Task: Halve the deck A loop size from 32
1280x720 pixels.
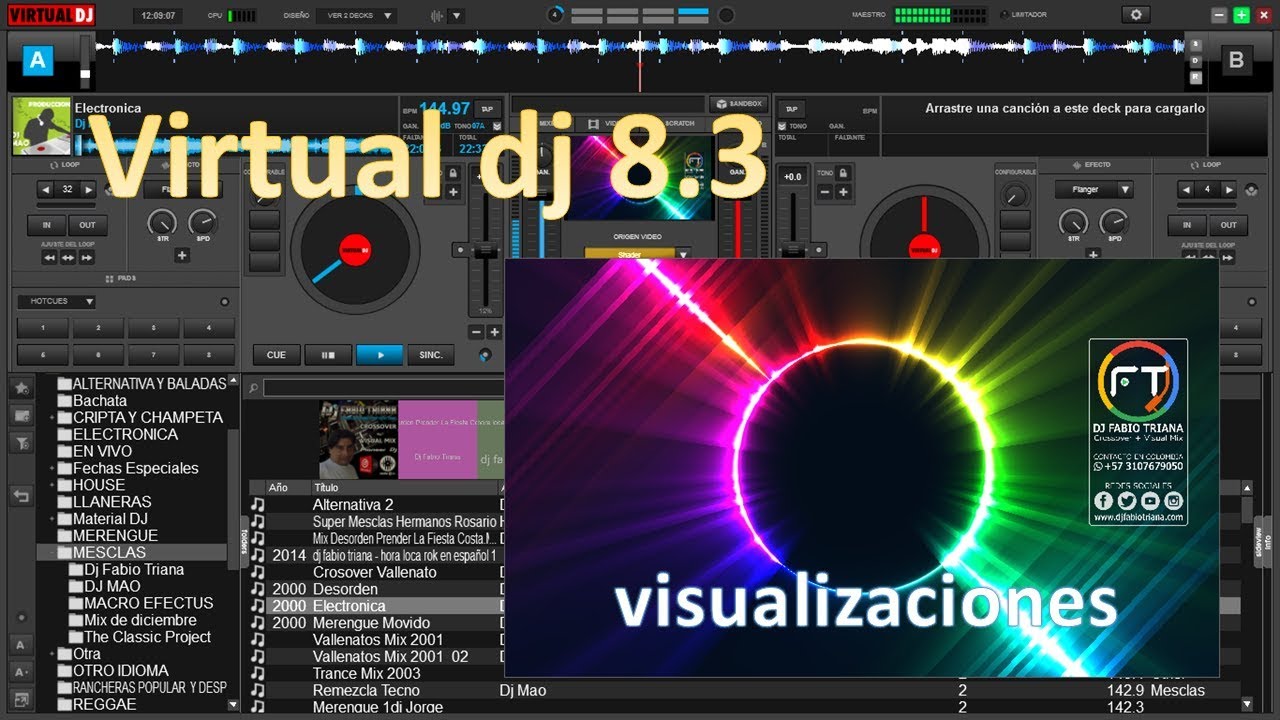Action: 46,189
